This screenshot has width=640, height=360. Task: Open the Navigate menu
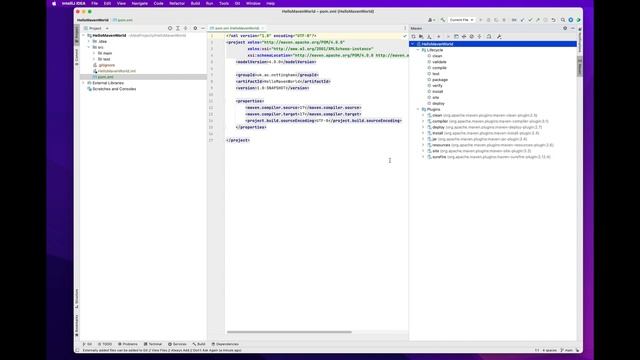pyautogui.click(x=140, y=3)
